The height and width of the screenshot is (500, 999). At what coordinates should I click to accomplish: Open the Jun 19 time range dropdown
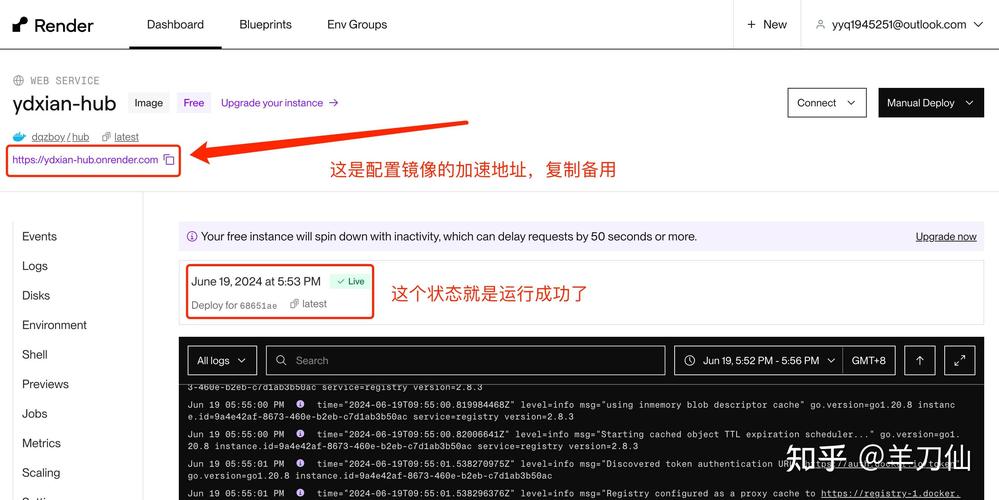click(x=759, y=361)
